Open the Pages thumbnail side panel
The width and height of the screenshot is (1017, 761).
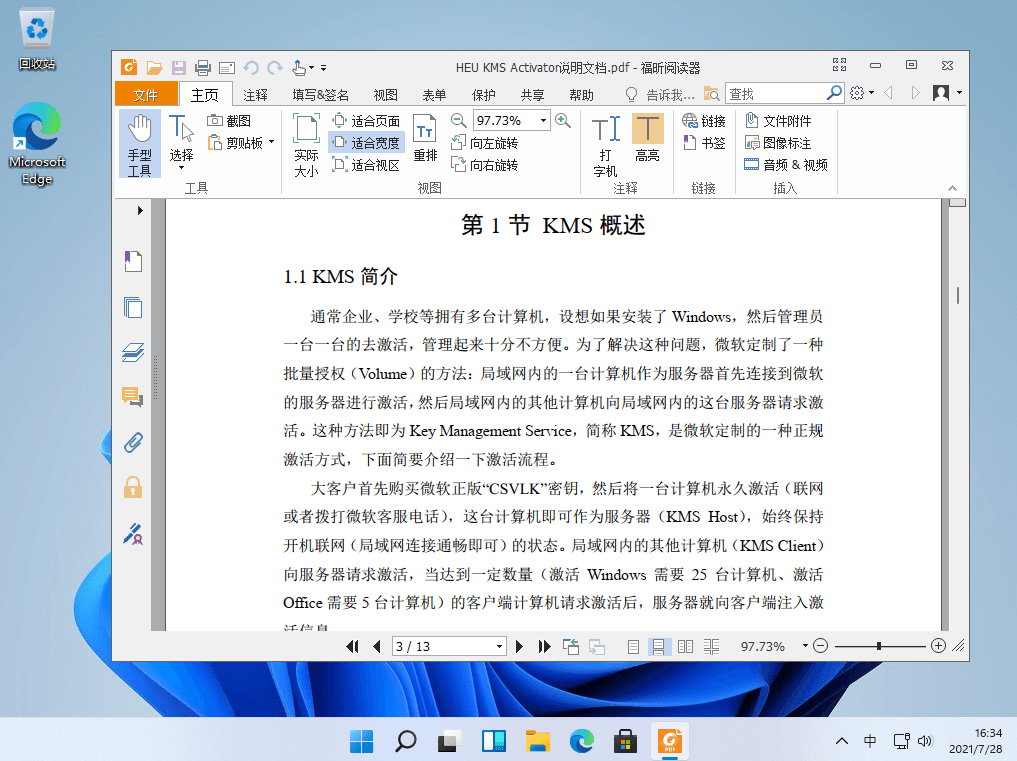click(x=133, y=307)
